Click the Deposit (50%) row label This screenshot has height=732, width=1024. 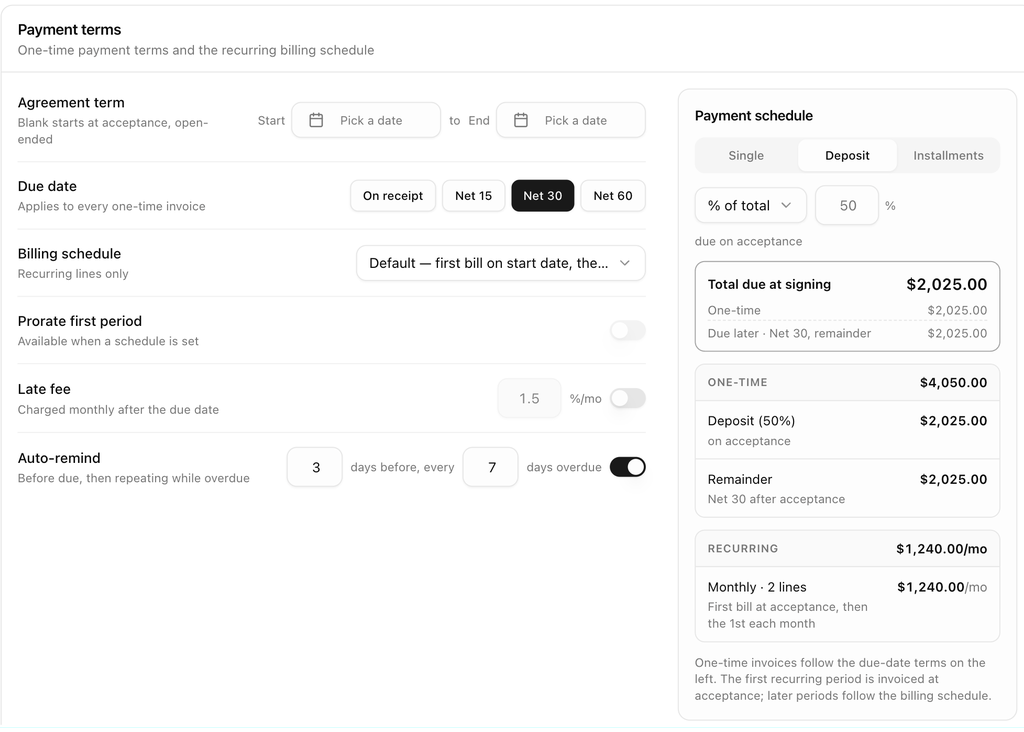tap(751, 421)
